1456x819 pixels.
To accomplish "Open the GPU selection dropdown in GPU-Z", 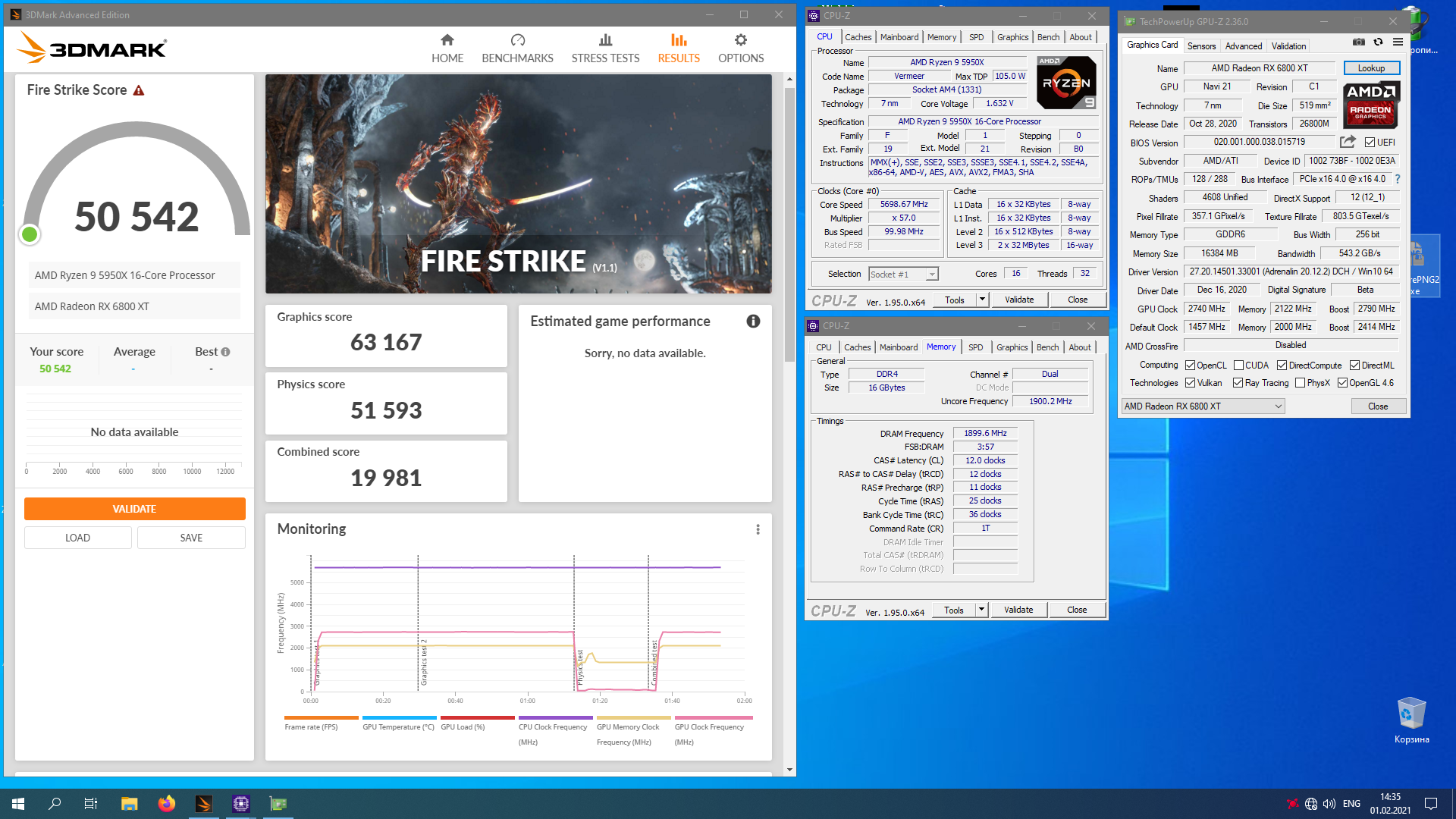I will (x=1203, y=406).
